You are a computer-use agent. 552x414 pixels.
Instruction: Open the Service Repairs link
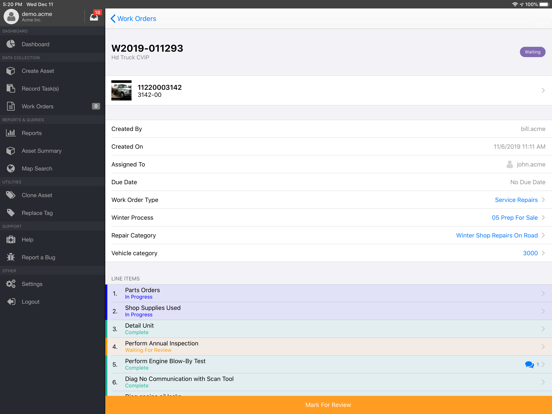(516, 200)
